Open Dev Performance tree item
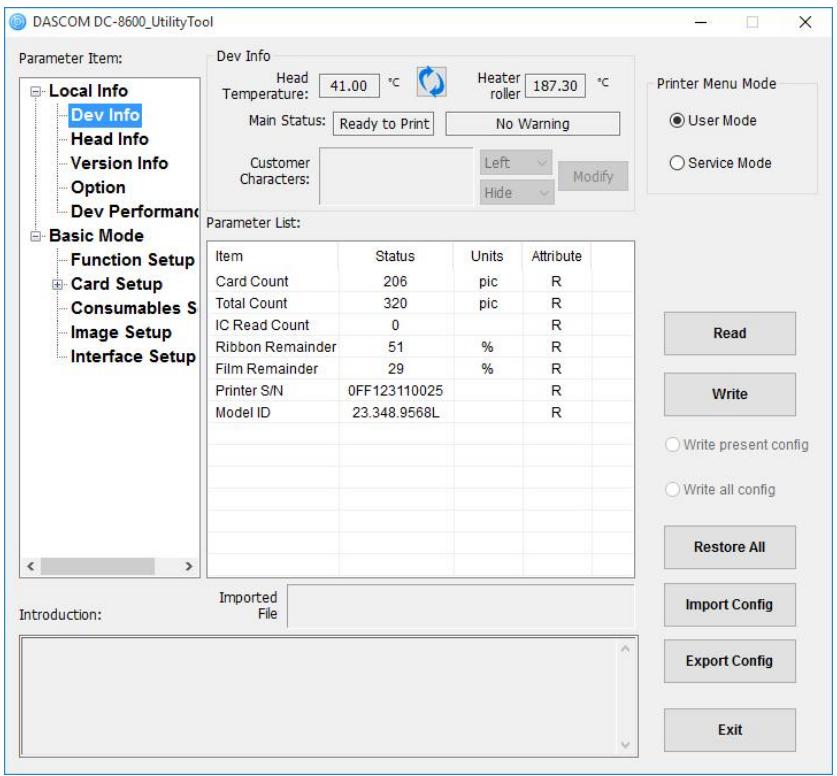The height and width of the screenshot is (776, 837). point(135,211)
